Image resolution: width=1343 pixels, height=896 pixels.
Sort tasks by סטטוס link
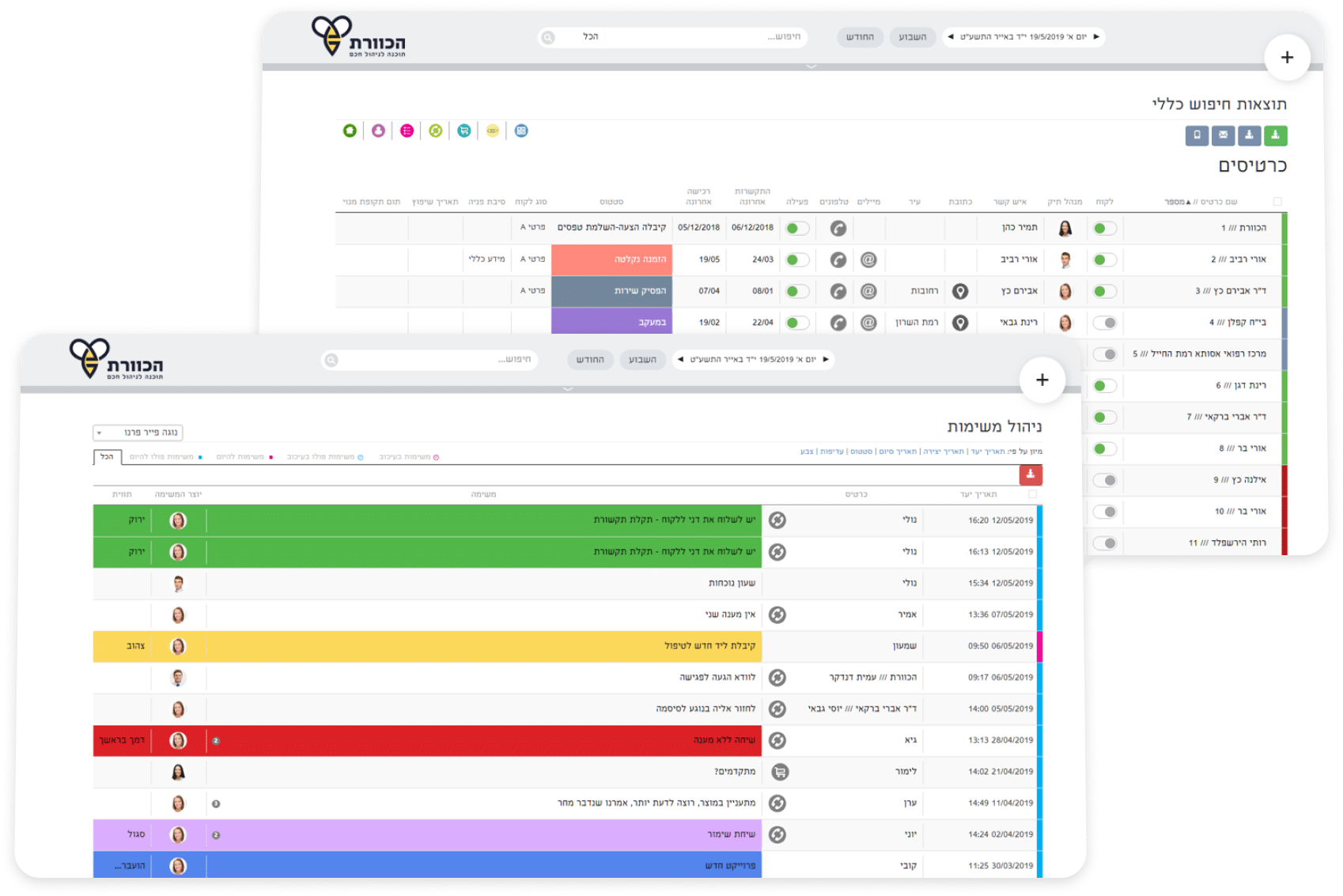coord(861,452)
